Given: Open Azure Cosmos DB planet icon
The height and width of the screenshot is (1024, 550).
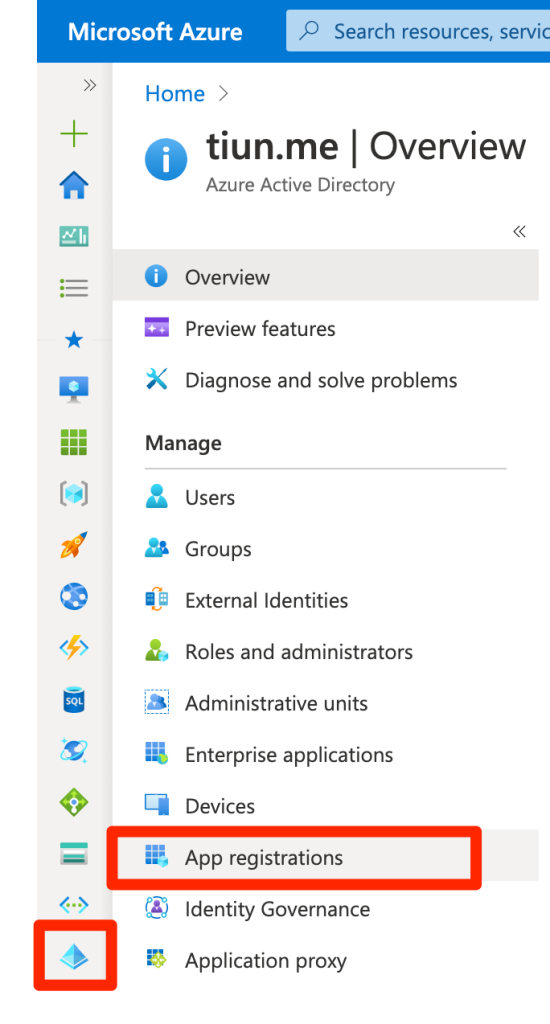Looking at the screenshot, I should click(x=74, y=751).
